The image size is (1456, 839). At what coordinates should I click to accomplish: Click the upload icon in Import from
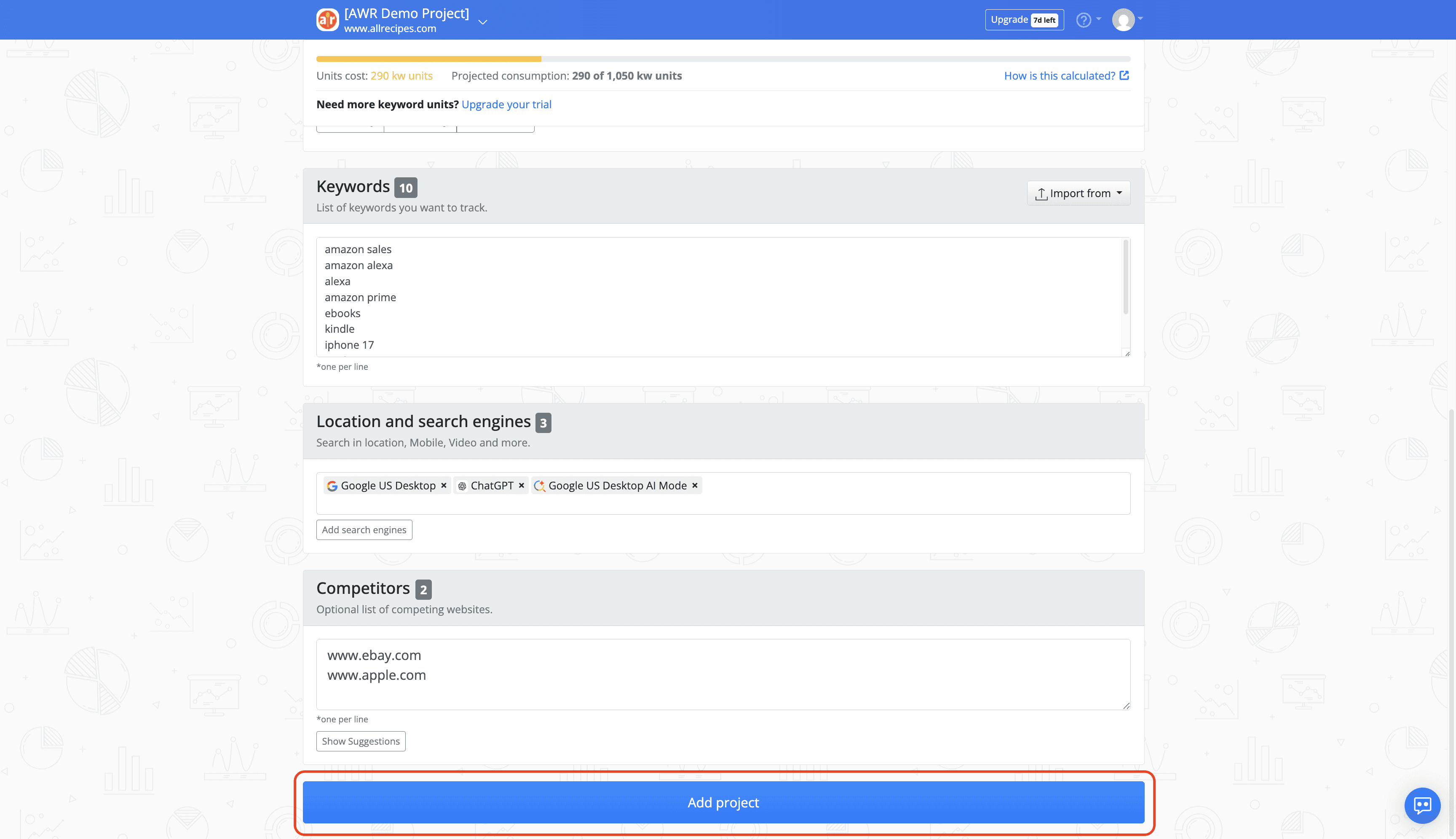[1041, 194]
